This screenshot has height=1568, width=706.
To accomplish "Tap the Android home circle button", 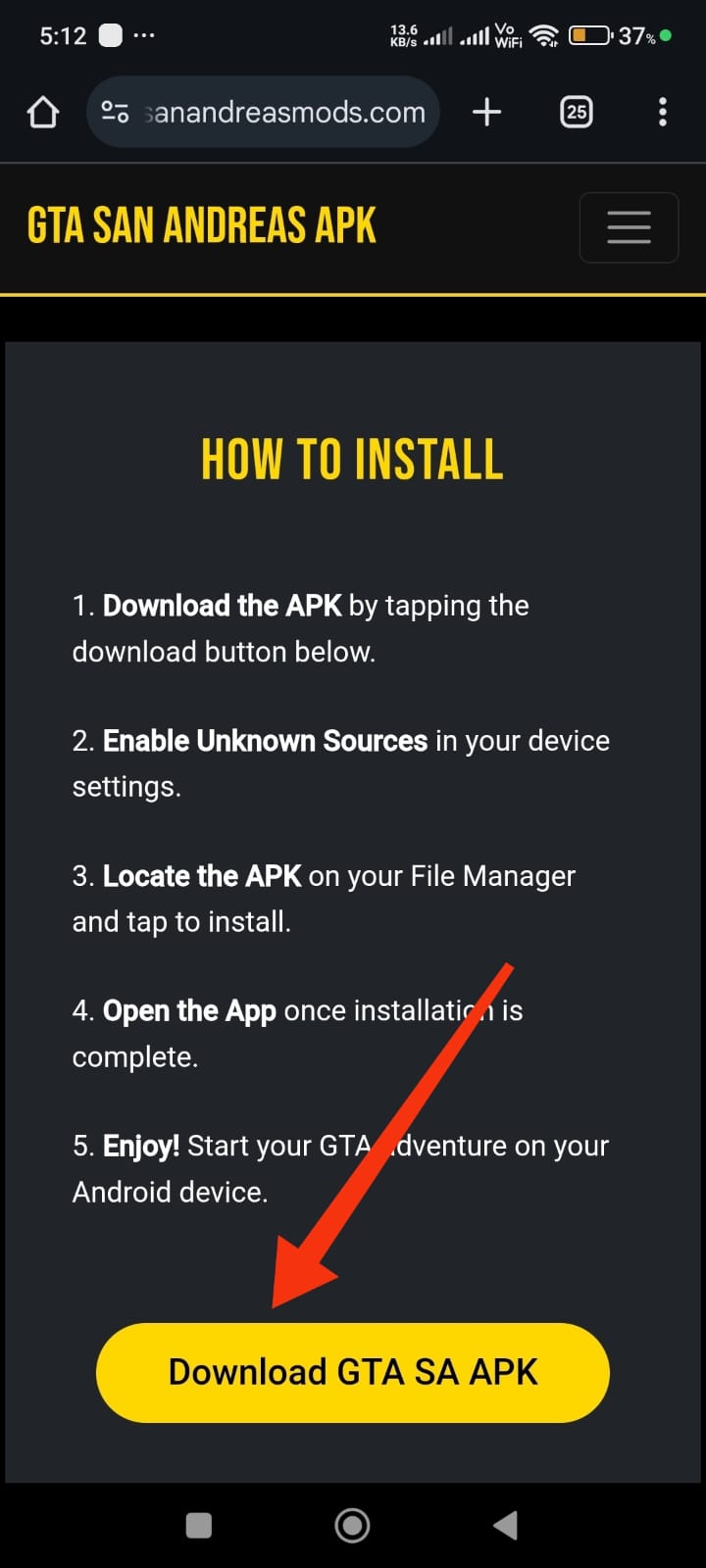I will (352, 1525).
